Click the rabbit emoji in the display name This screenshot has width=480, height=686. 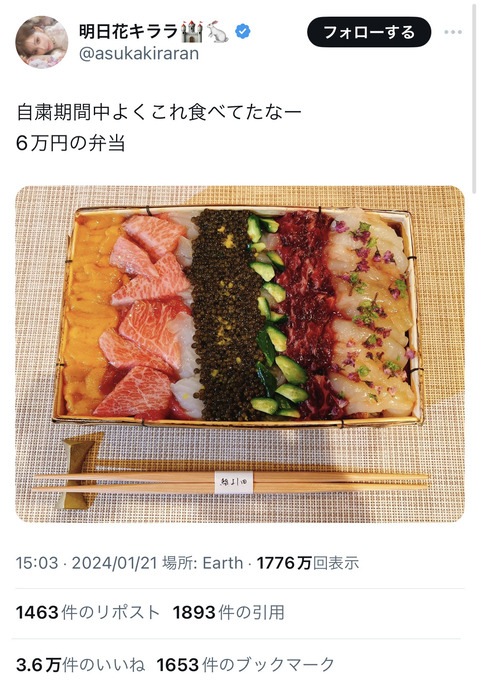pos(218,32)
